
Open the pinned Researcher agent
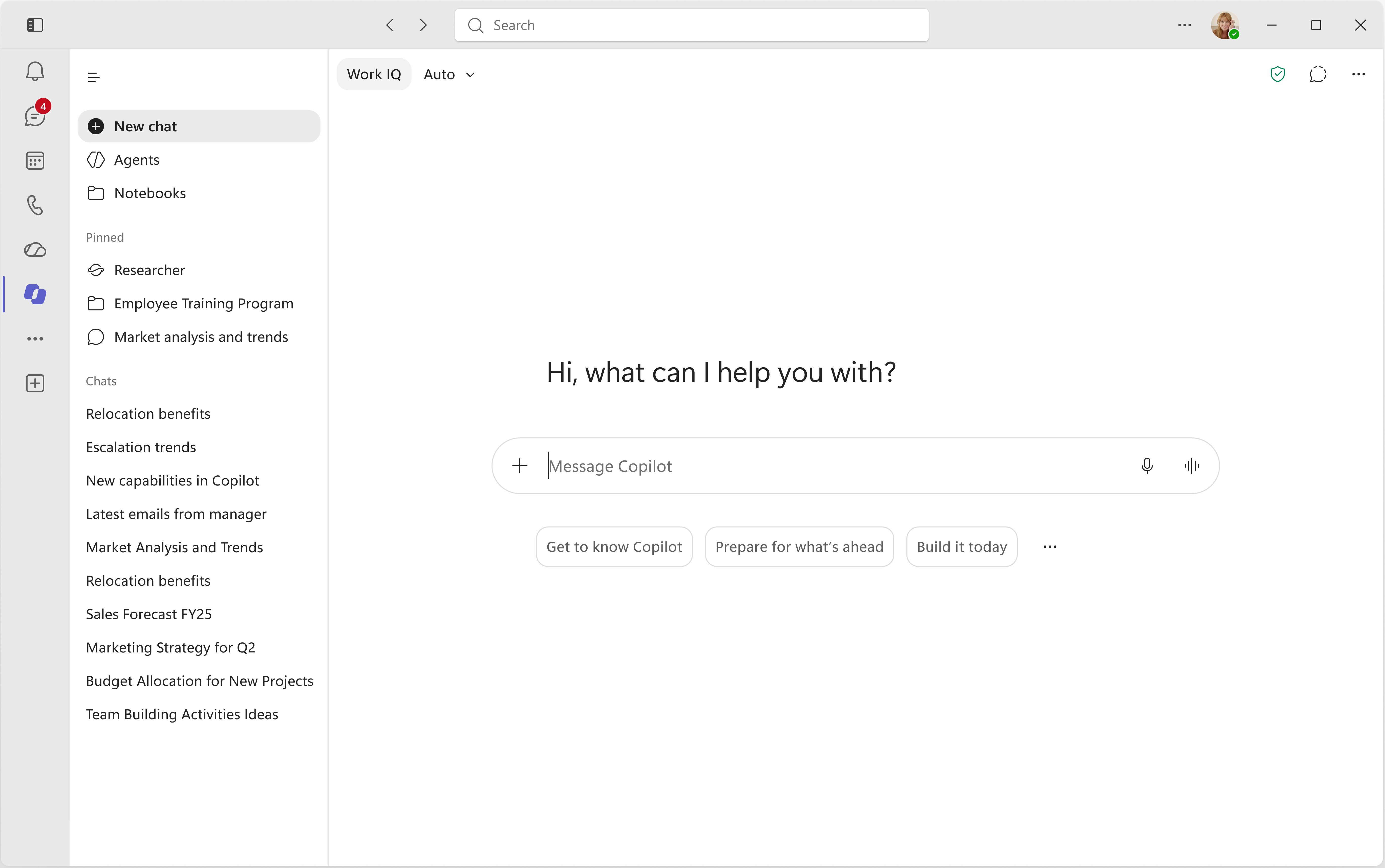[199, 270]
